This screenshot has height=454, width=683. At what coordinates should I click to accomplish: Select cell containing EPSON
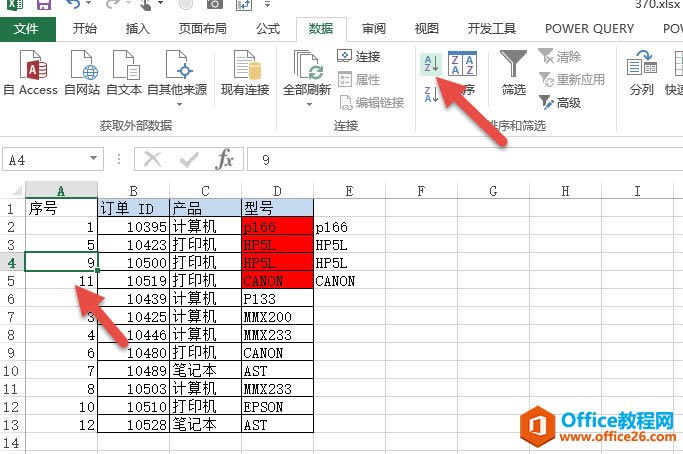[277, 407]
